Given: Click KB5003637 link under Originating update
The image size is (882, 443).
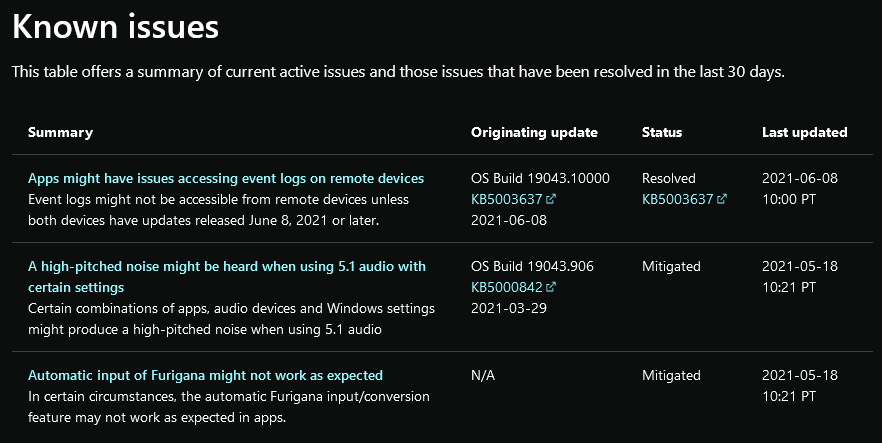Looking at the screenshot, I should (x=507, y=199).
